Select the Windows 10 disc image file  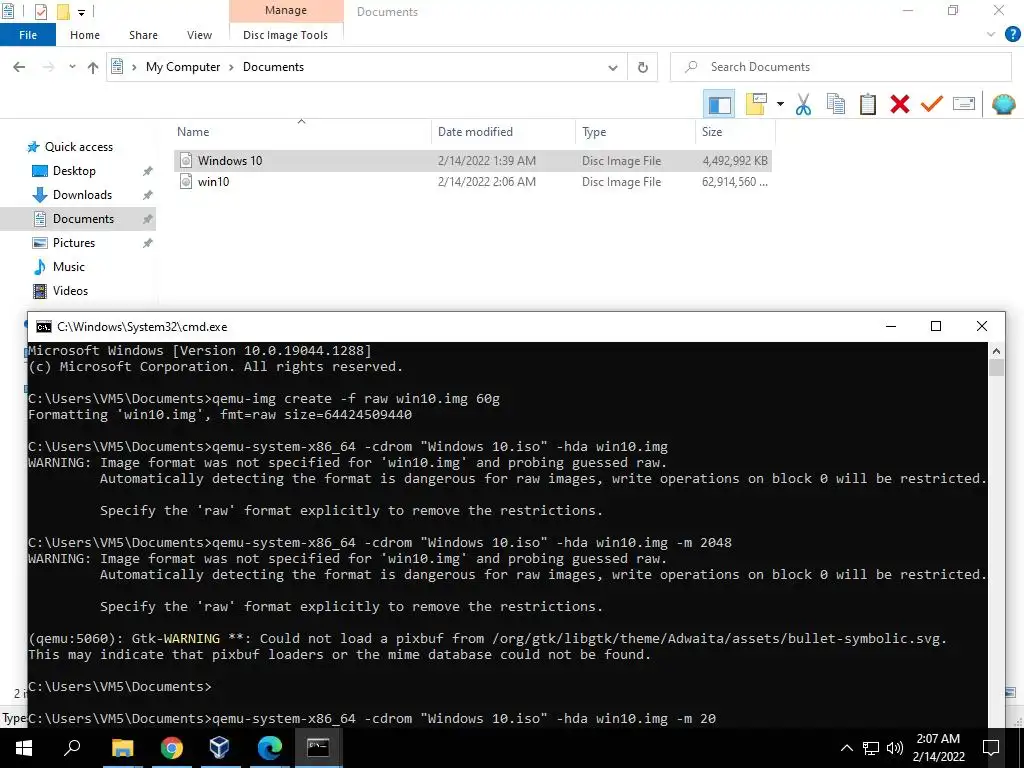point(473,161)
